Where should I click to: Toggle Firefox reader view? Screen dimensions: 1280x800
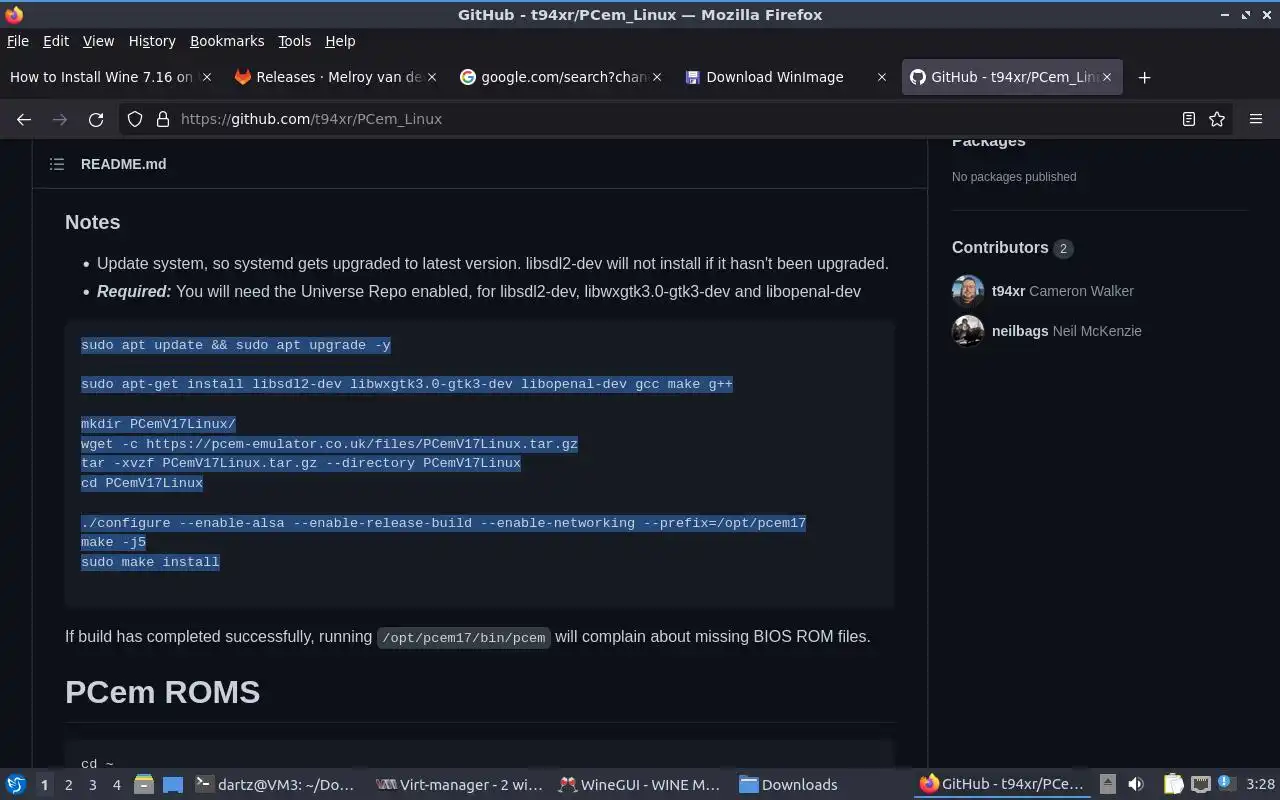pyautogui.click(x=1188, y=119)
